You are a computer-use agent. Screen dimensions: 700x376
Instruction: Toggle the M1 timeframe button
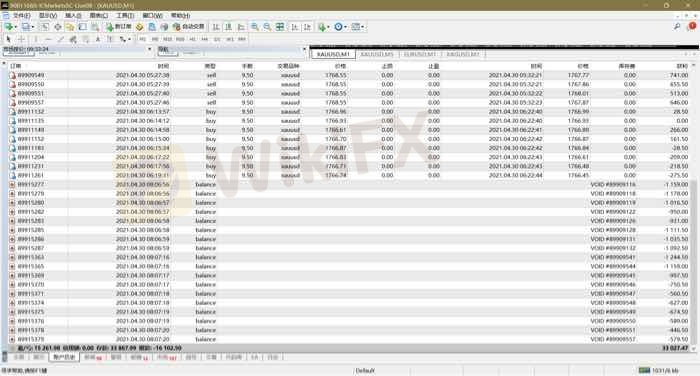pyautogui.click(x=142, y=39)
